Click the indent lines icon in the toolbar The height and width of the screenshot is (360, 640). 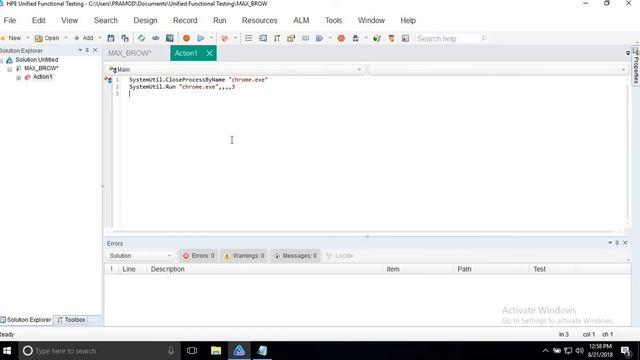point(263,38)
